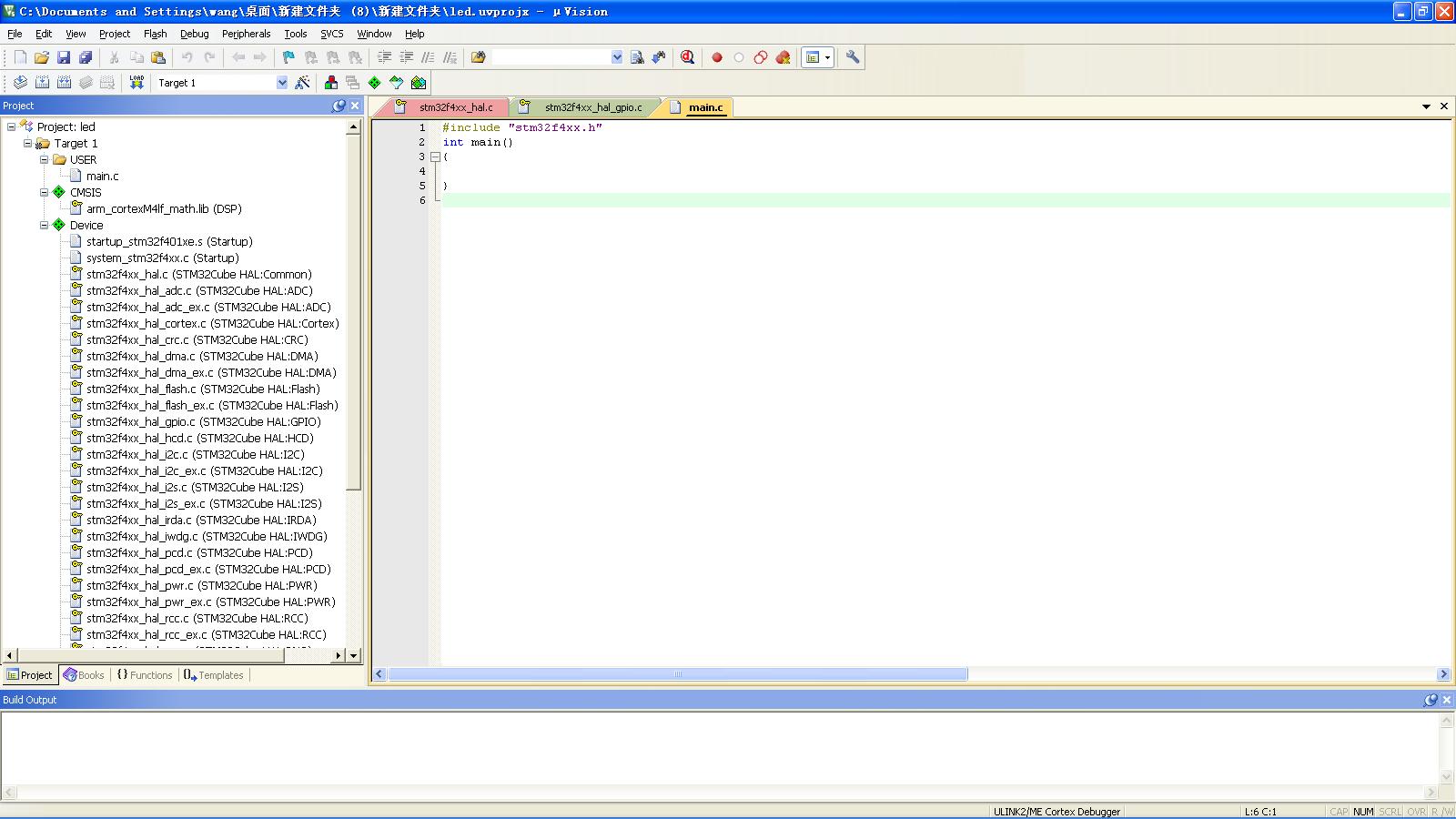
Task: Click scroll-down arrow of project tree
Action: pos(354,655)
